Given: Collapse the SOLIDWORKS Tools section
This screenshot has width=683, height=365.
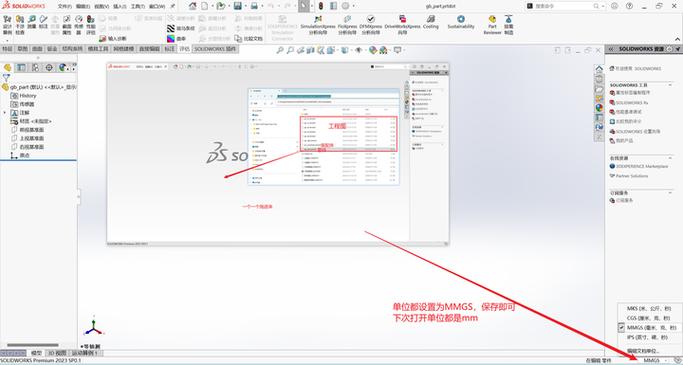Looking at the screenshot, I should 670,85.
